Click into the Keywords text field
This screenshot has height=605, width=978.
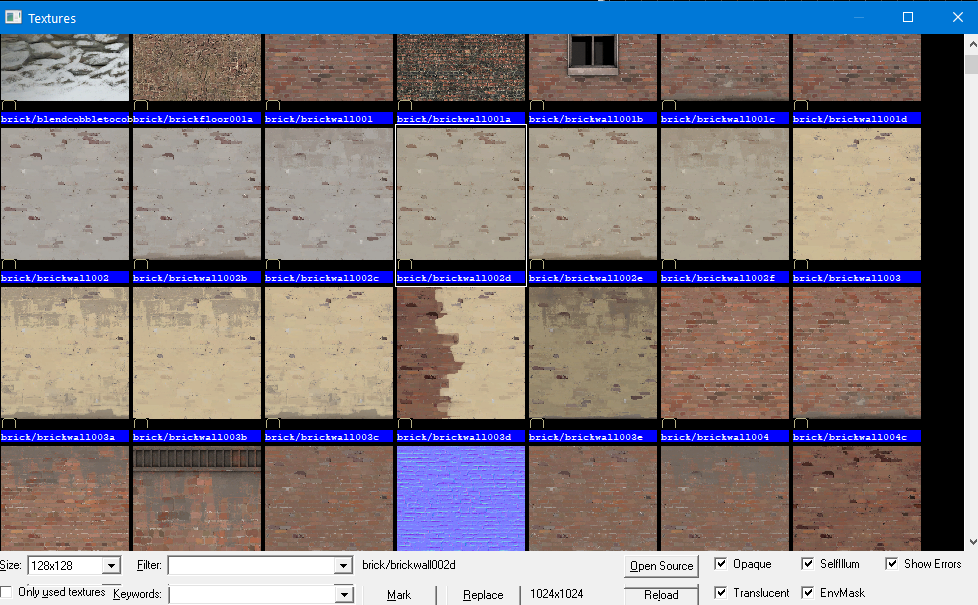pyautogui.click(x=253, y=594)
